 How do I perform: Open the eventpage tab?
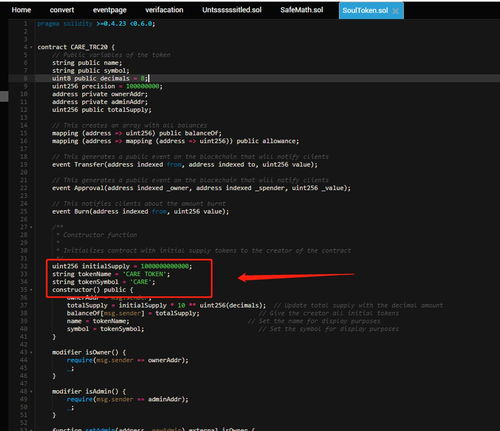[110, 10]
